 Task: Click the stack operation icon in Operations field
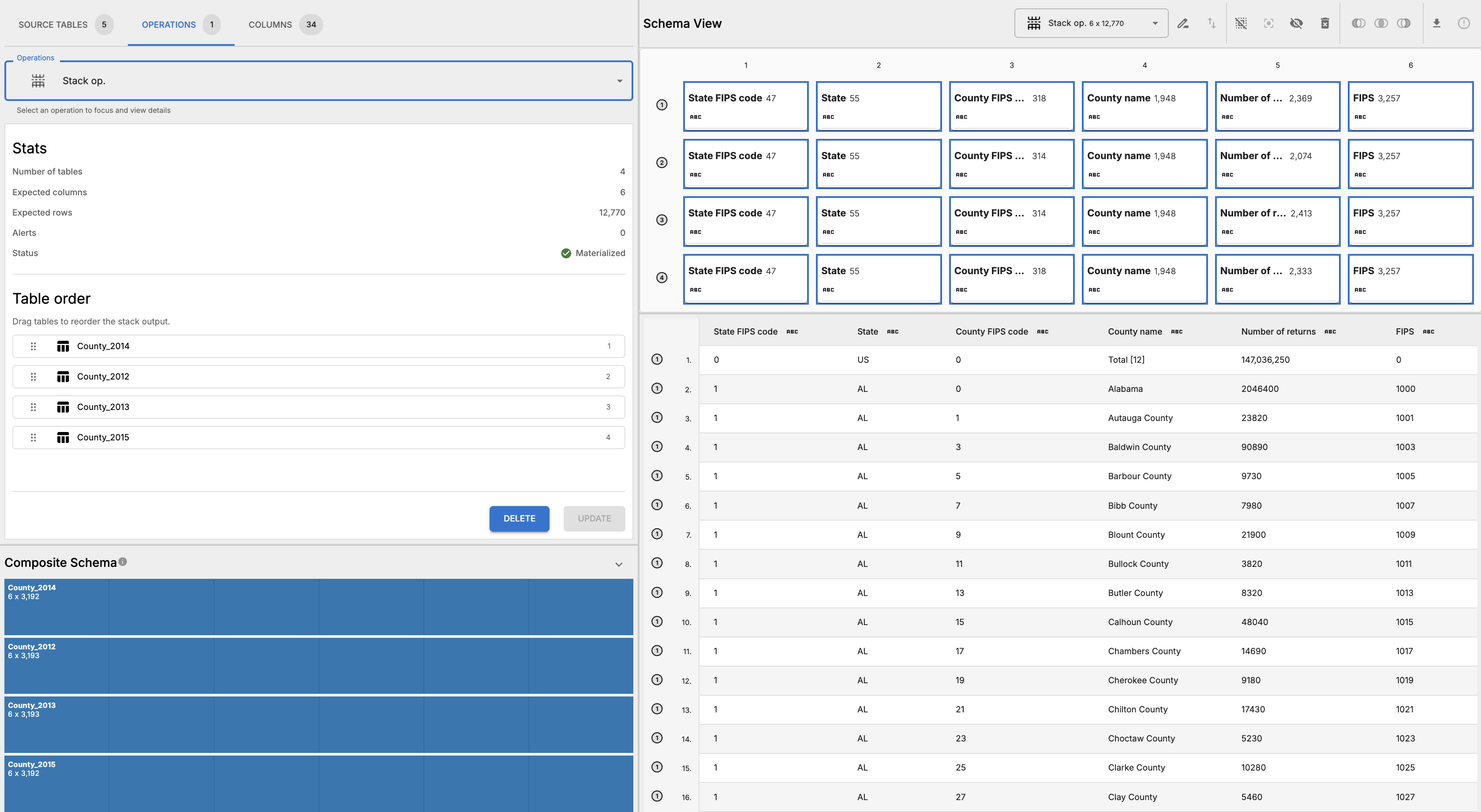pos(38,81)
